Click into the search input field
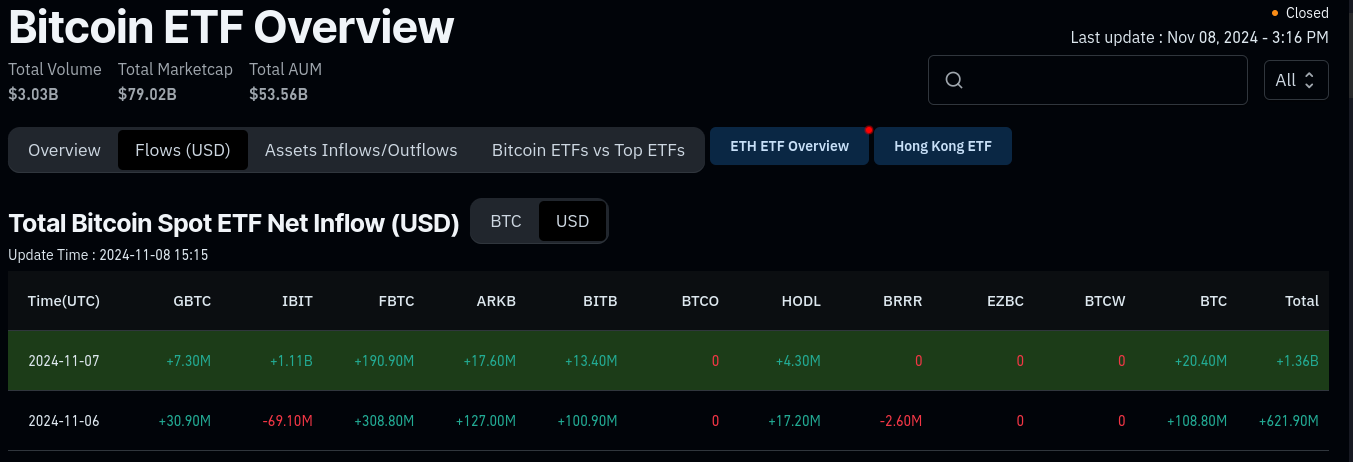Viewport: 1353px width, 462px height. pos(1100,80)
